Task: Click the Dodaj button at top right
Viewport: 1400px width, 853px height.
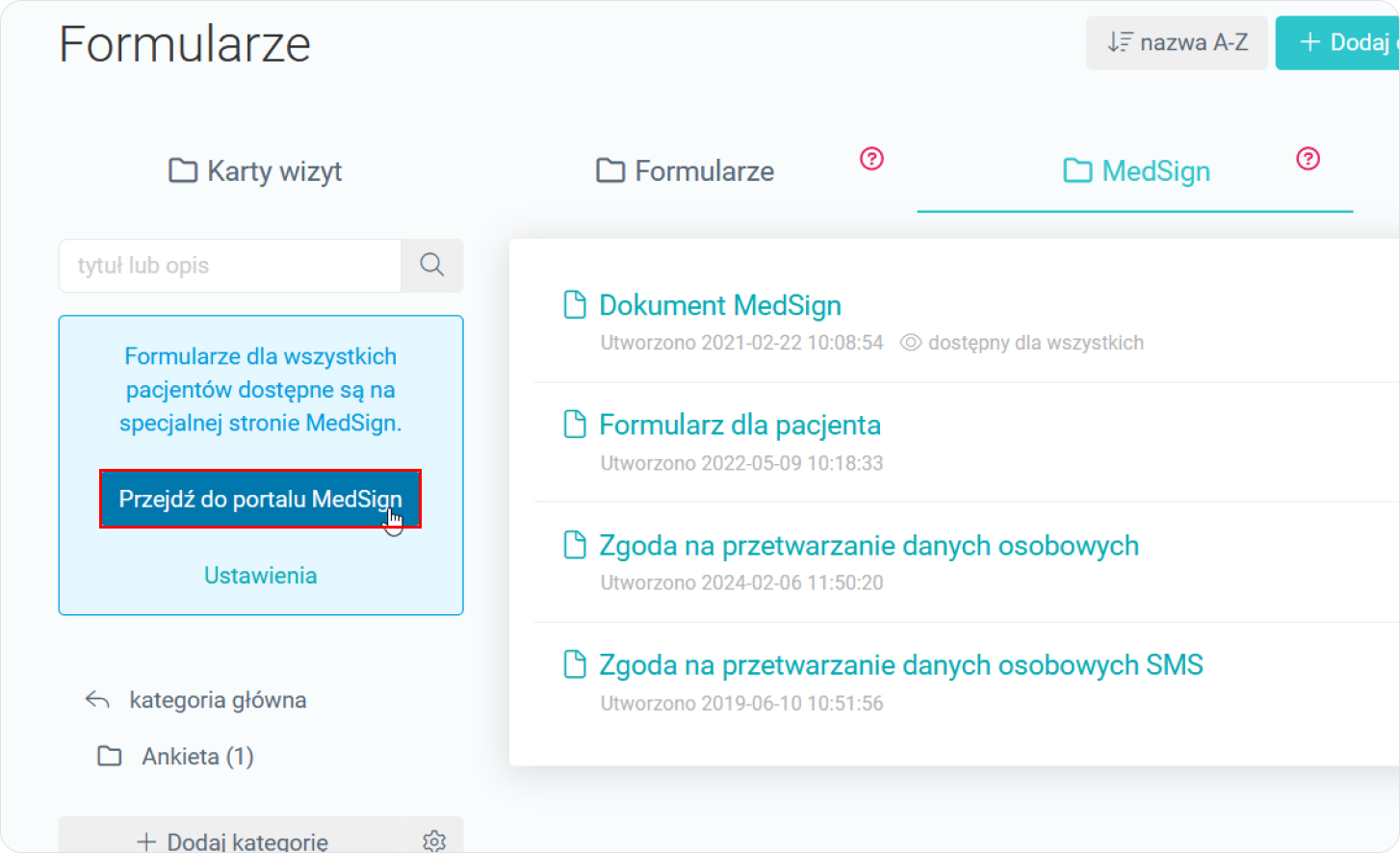Action: pos(1338,42)
